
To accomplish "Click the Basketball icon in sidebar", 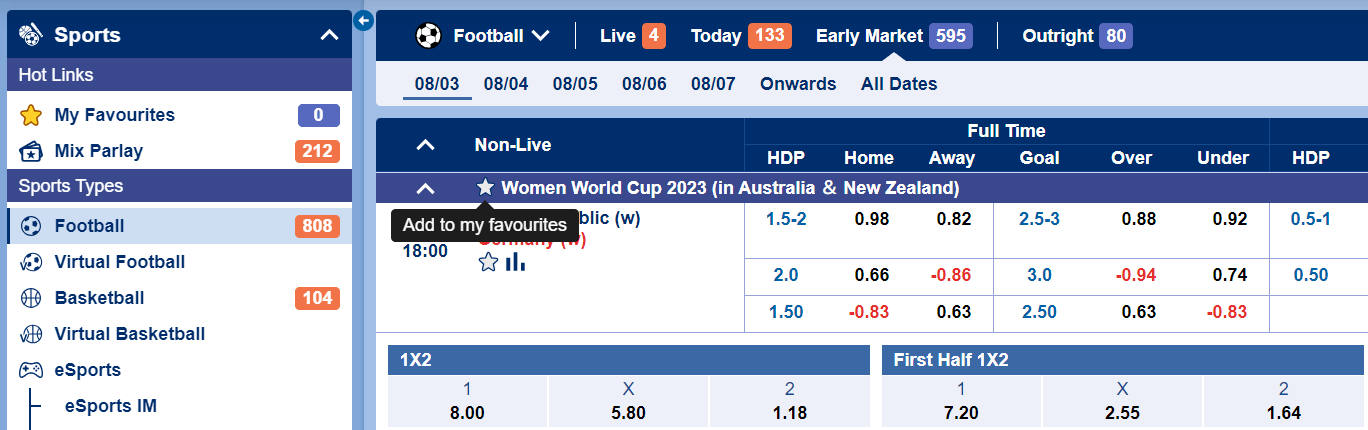I will (31, 298).
